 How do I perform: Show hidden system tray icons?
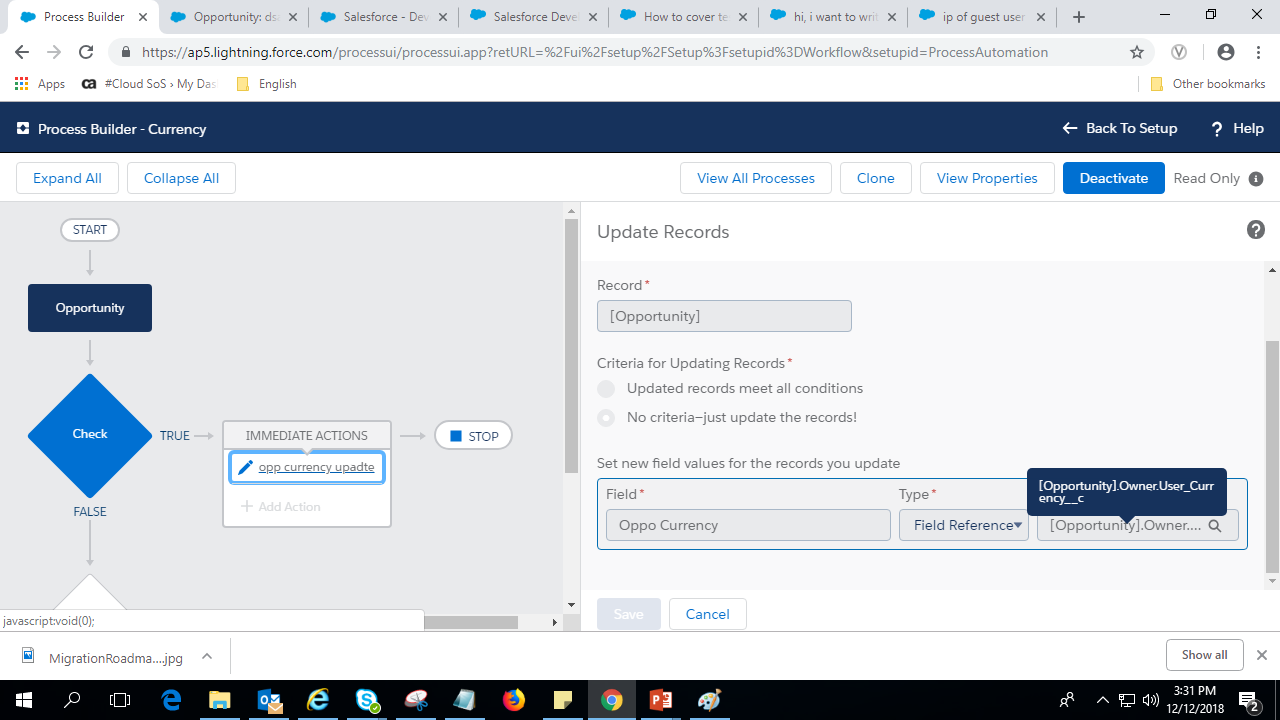click(1103, 700)
